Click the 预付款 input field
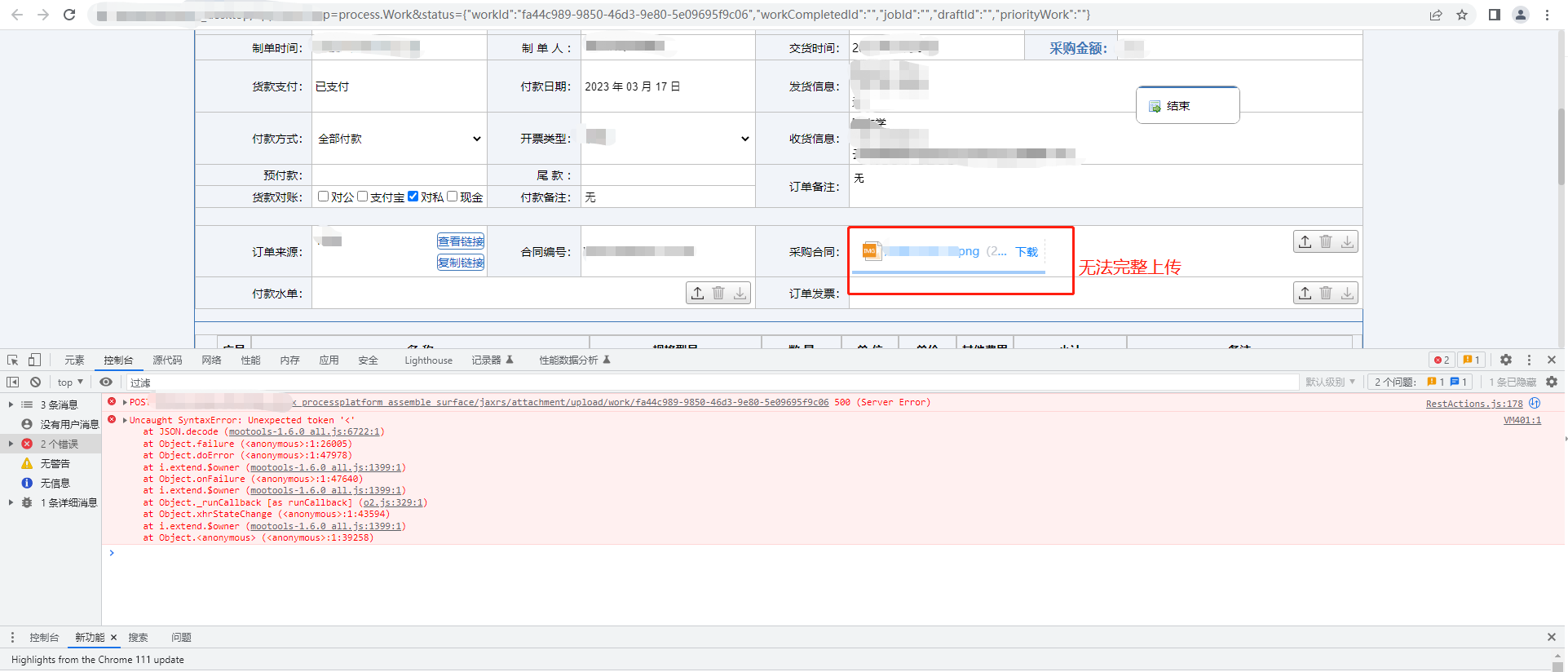 399,175
